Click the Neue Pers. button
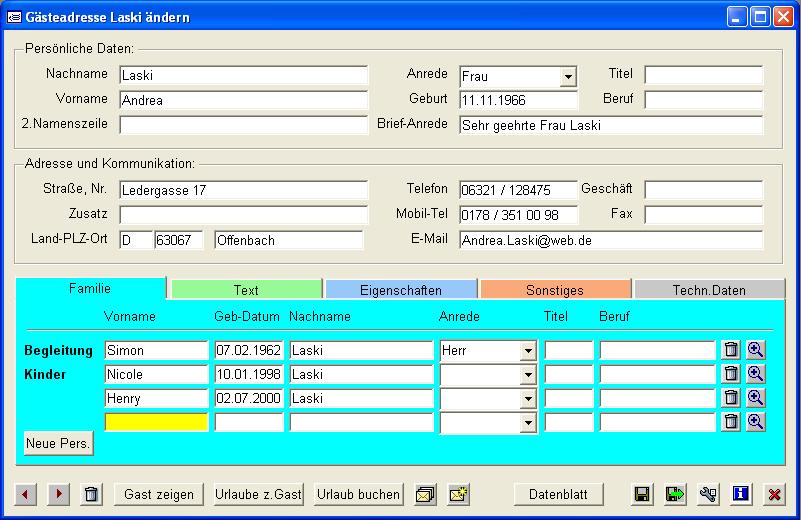This screenshot has height=520, width=801. pos(59,443)
